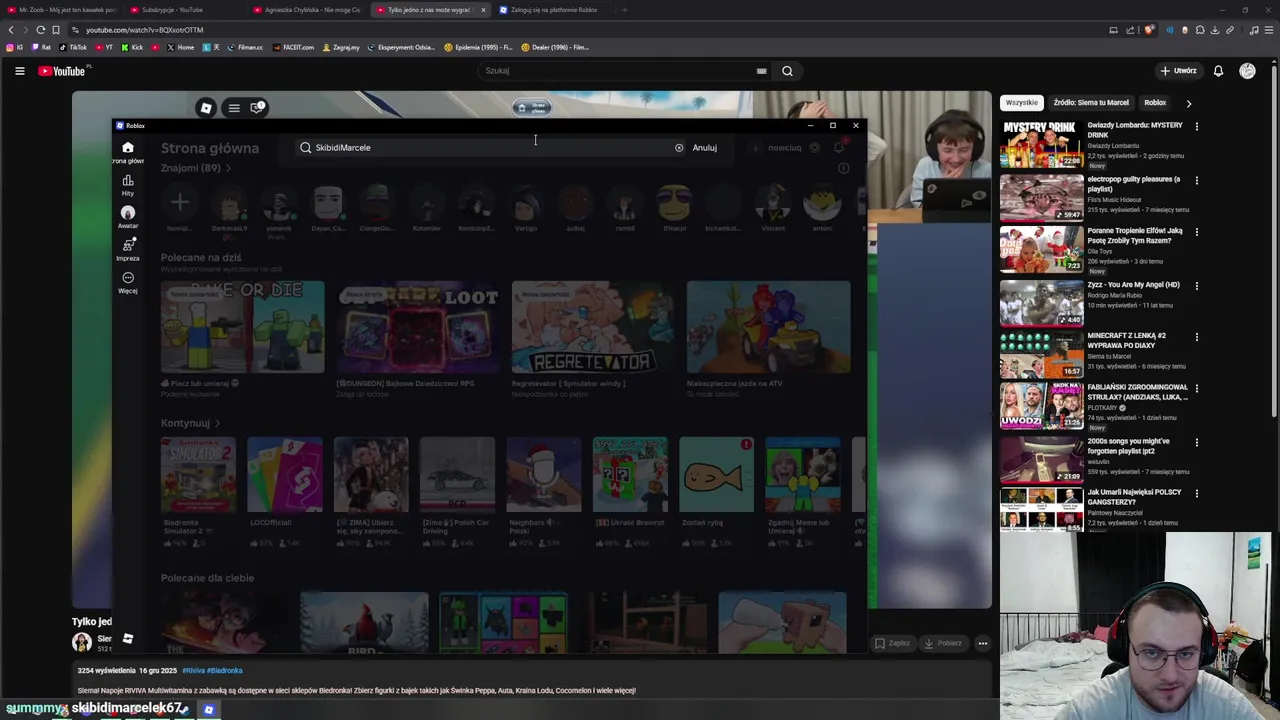1280x720 pixels.
Task: Open YouTube notifications bell
Action: click(1218, 71)
